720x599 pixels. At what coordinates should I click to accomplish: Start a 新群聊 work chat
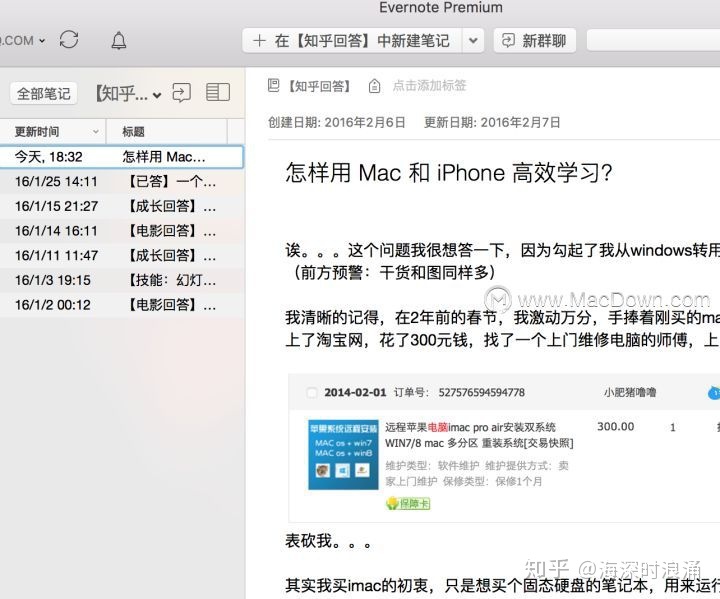[534, 41]
